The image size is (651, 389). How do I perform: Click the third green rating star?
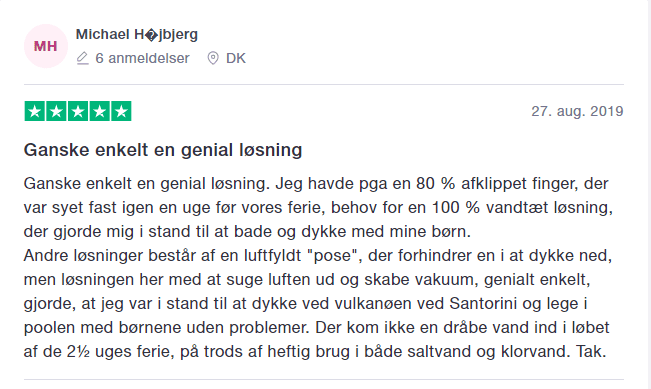(78, 111)
